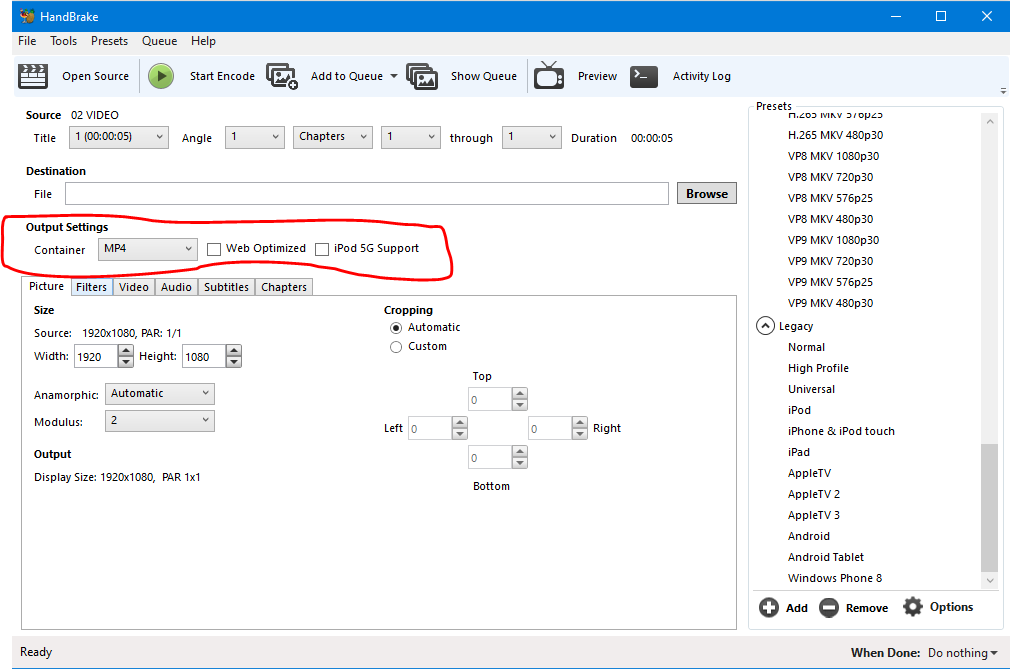Image resolution: width=1010 pixels, height=669 pixels.
Task: Select the AppleTV 3 preset
Action: pyautogui.click(x=814, y=515)
